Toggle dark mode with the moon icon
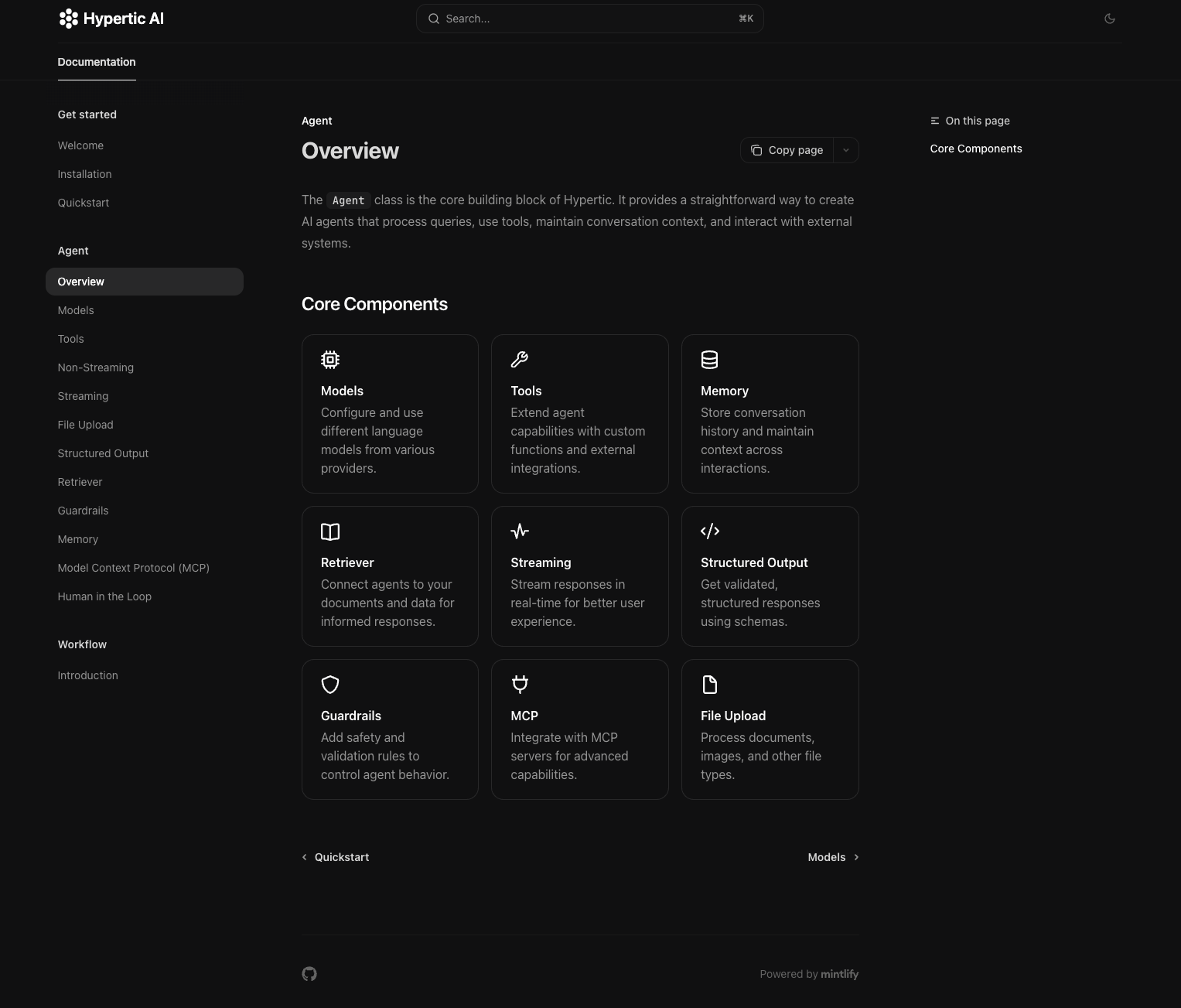This screenshot has height=1008, width=1181. pos(1110,18)
